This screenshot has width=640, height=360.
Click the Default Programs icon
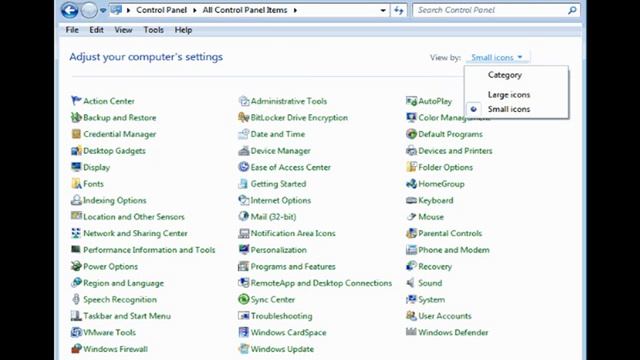[411, 134]
